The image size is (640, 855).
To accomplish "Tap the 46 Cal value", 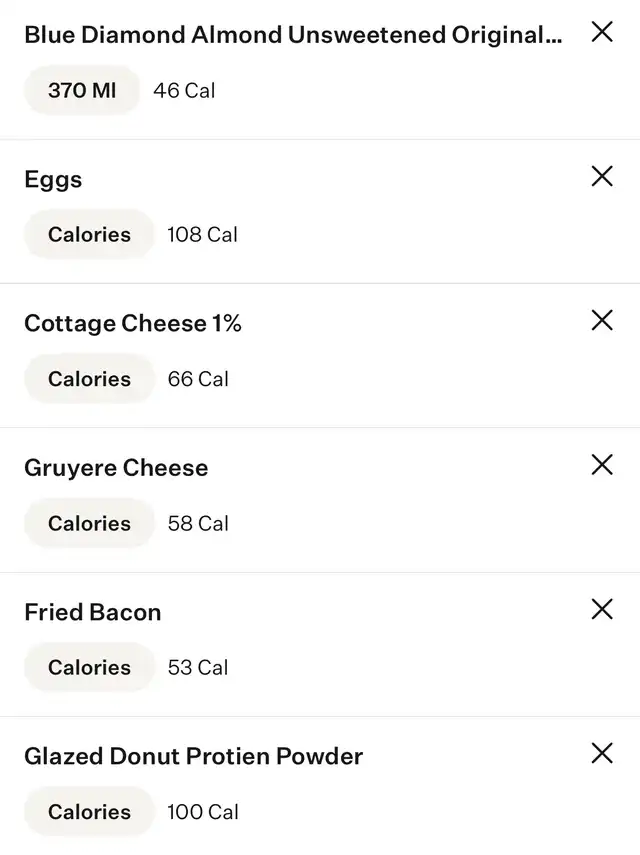I will (184, 90).
